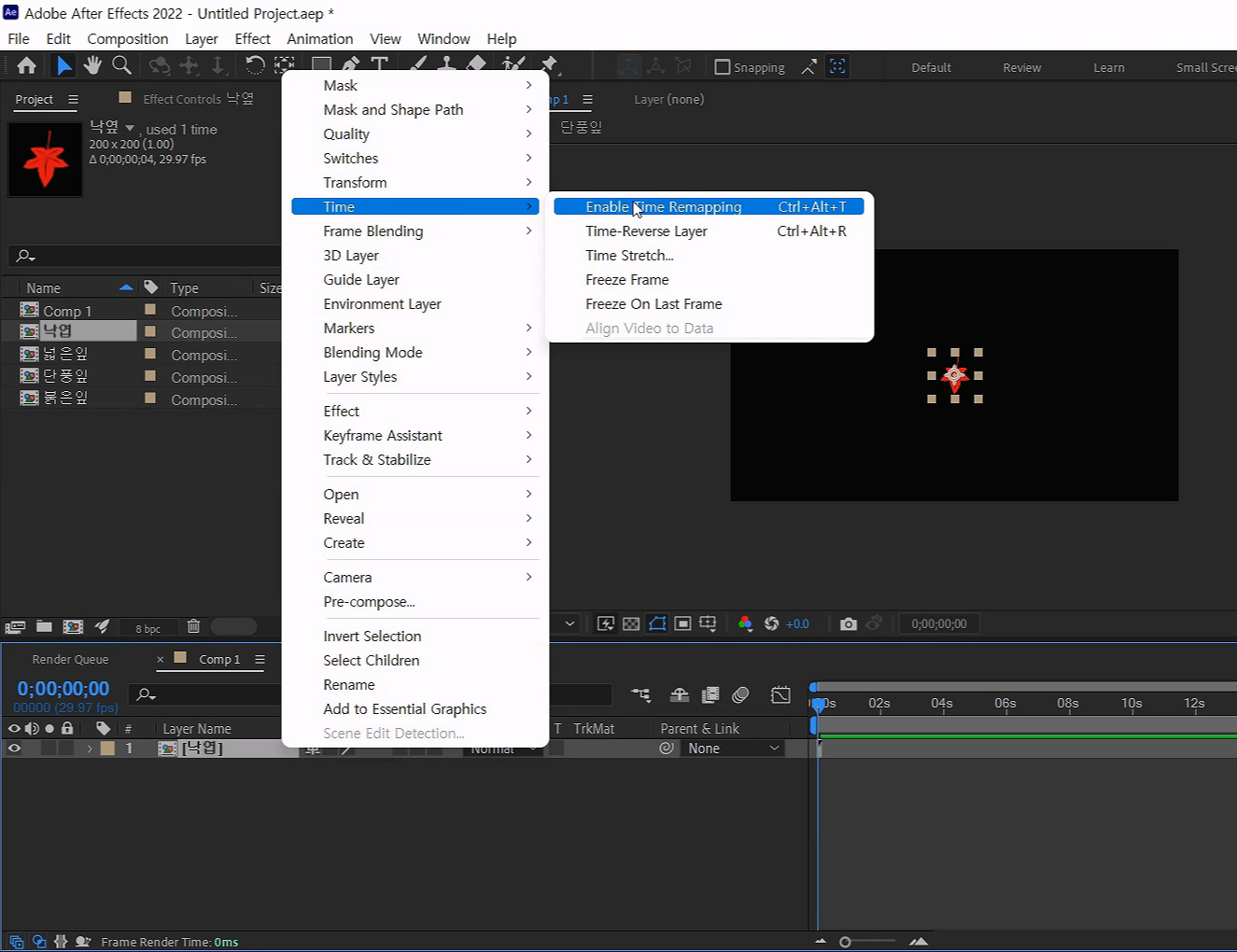
Task: Select the Type text tool
Action: point(379,65)
